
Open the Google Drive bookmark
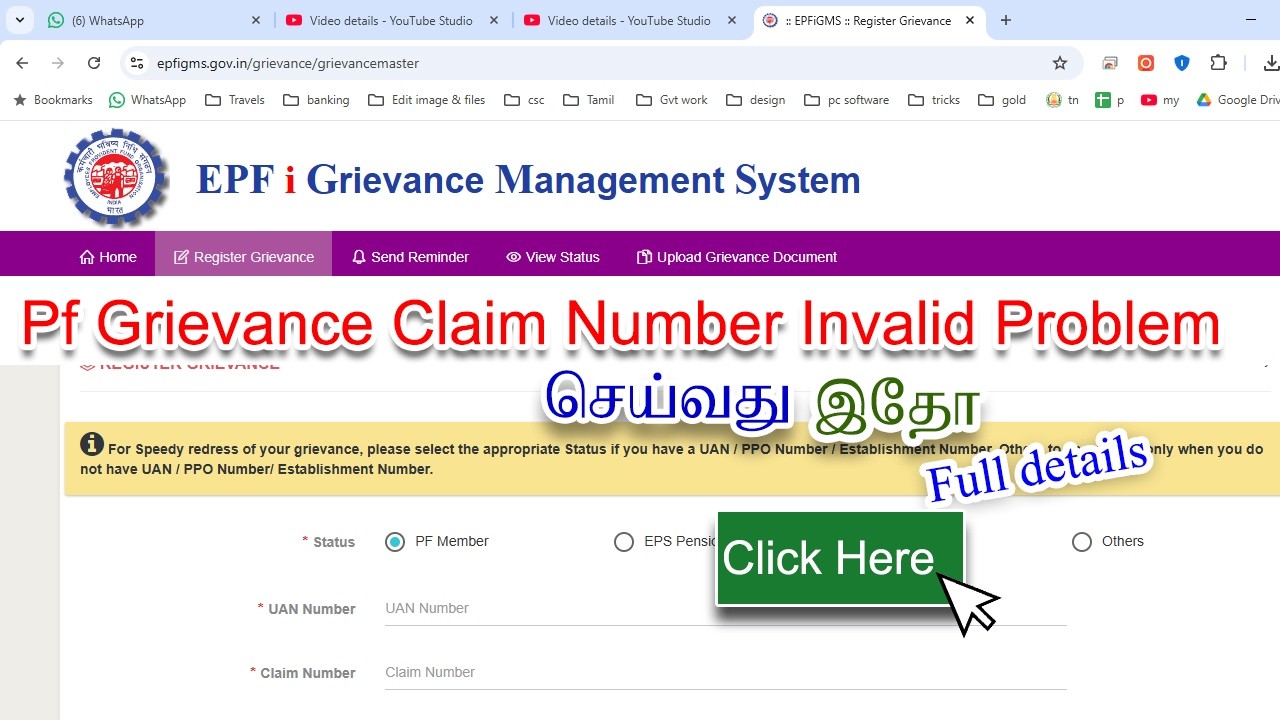[1238, 100]
